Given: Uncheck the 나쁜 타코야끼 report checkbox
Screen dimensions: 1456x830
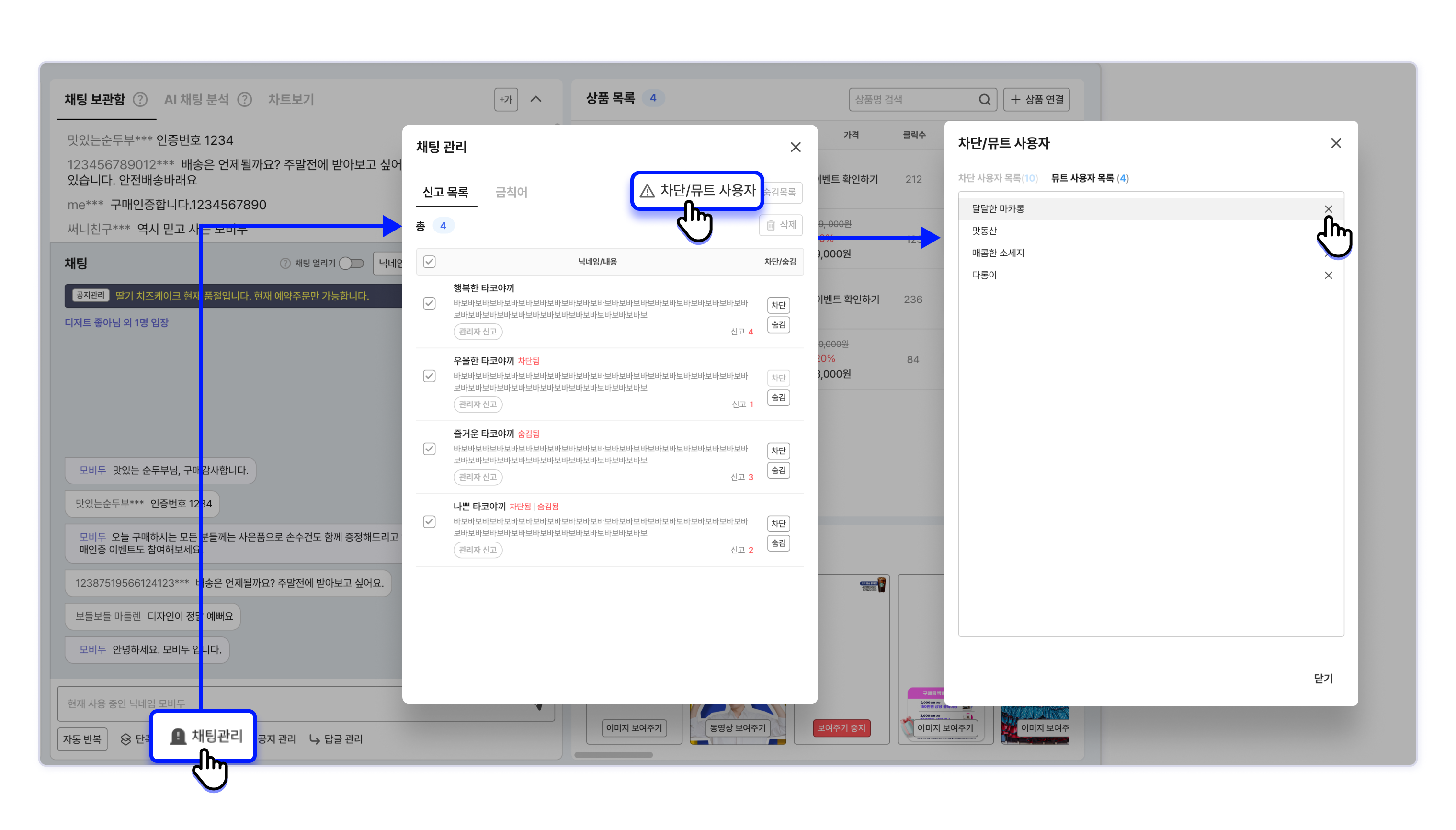Looking at the screenshot, I should click(429, 521).
